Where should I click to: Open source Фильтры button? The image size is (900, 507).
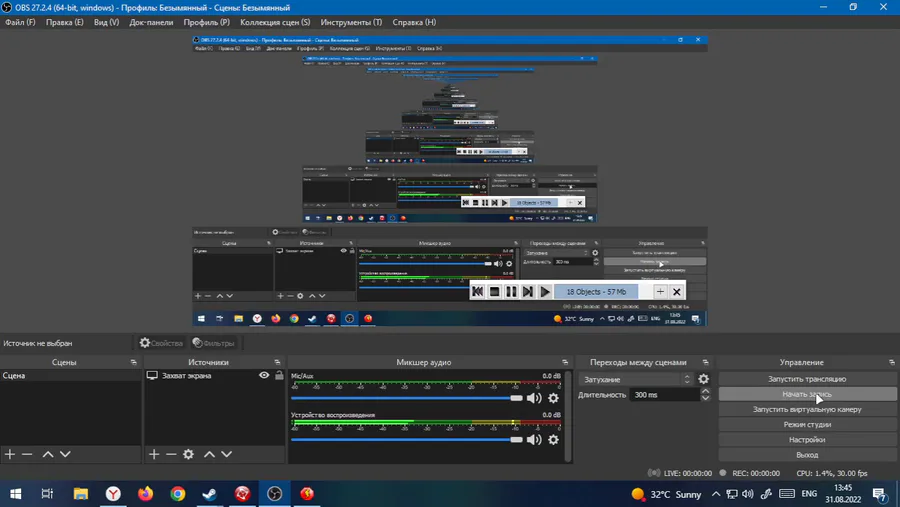point(214,343)
